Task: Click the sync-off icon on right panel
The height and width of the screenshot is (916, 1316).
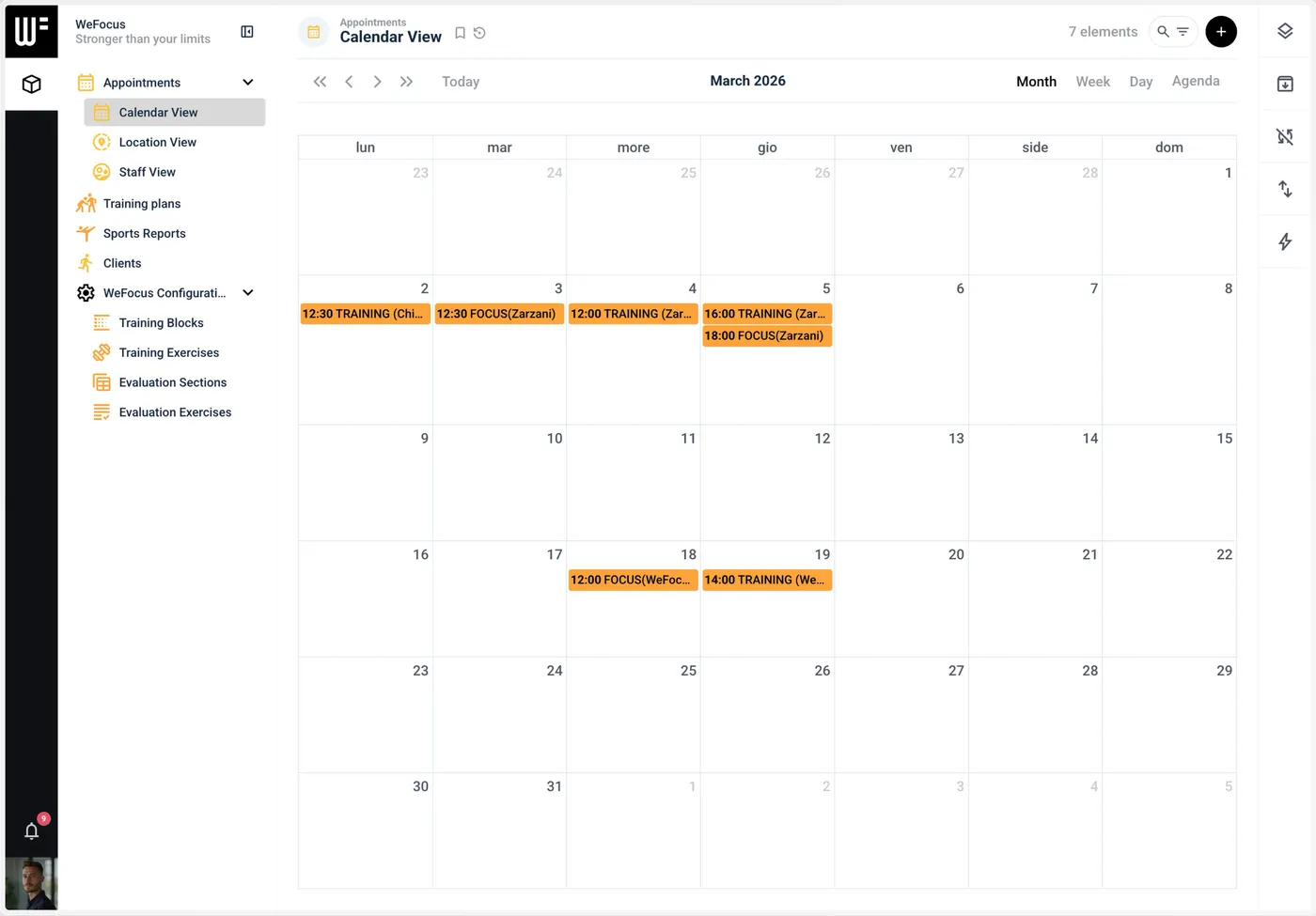Action: (x=1285, y=136)
